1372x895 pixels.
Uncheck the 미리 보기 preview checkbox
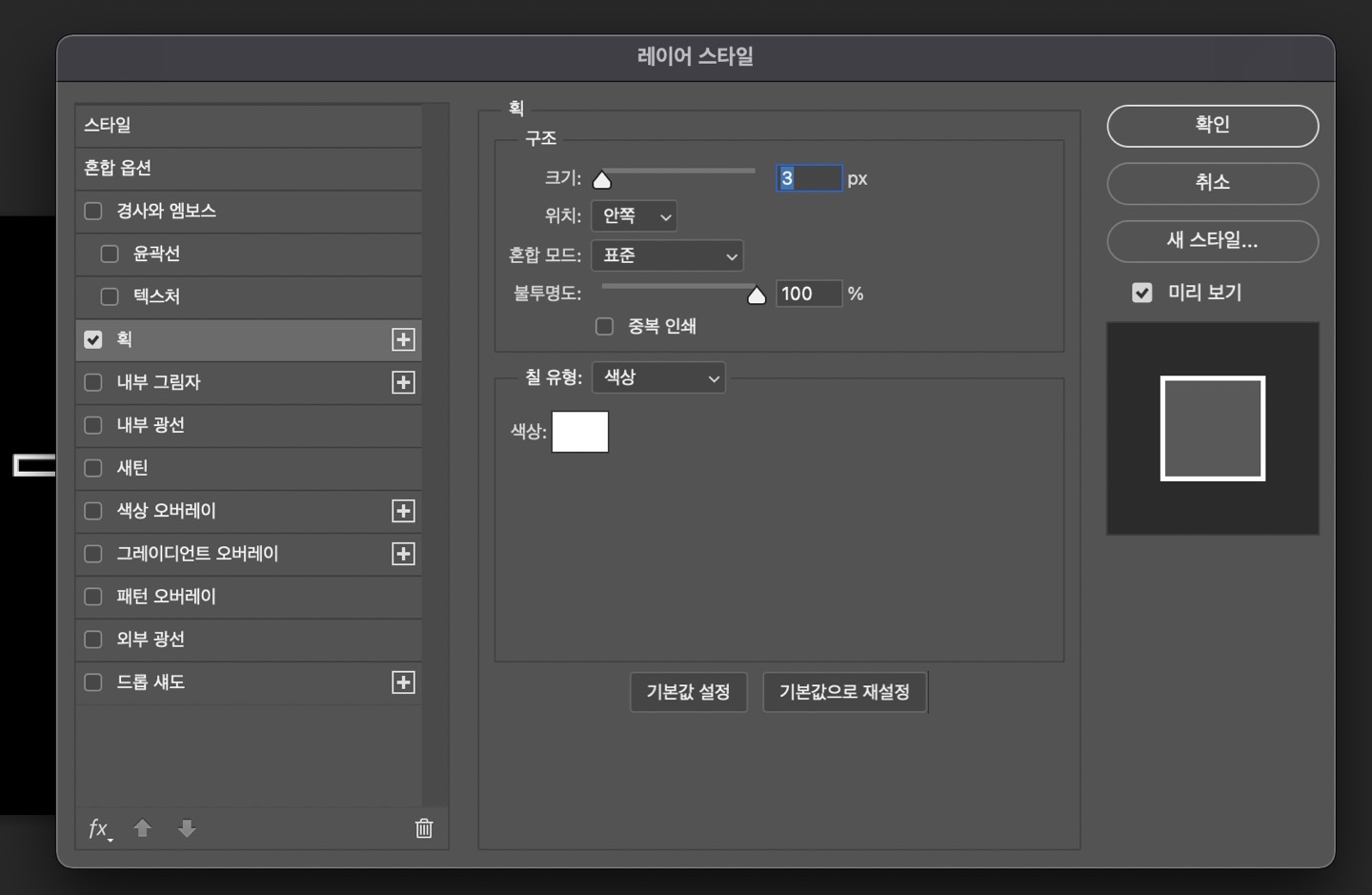[x=1141, y=293]
